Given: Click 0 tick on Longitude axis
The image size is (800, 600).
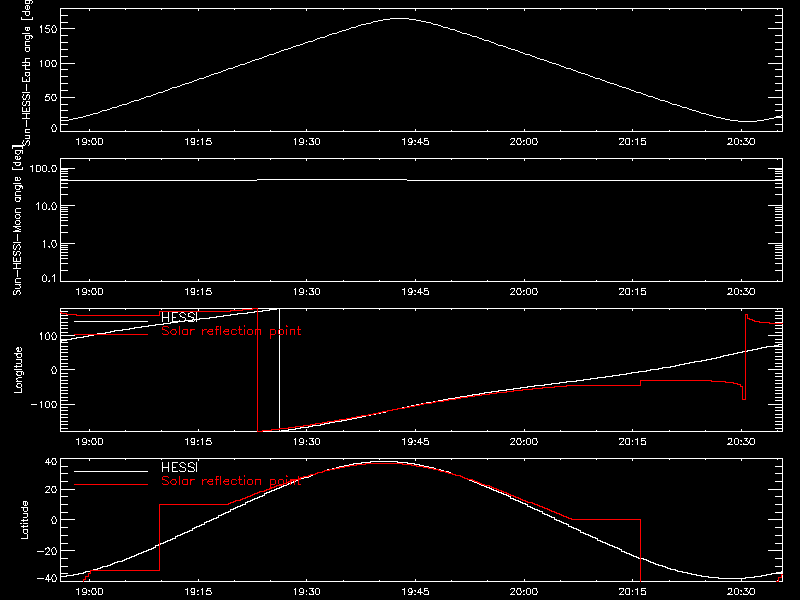Looking at the screenshot, I should 54,370.
